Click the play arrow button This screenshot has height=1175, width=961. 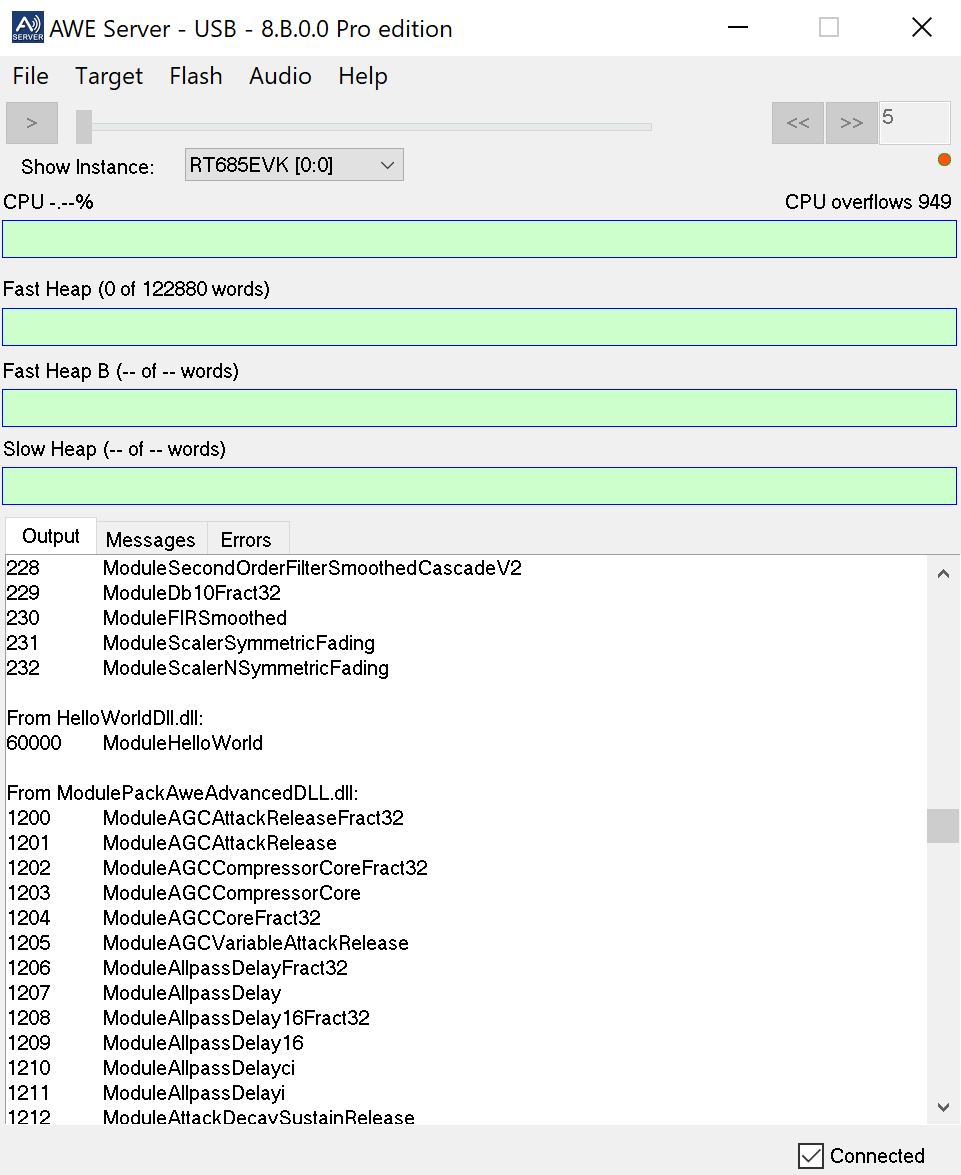coord(32,123)
